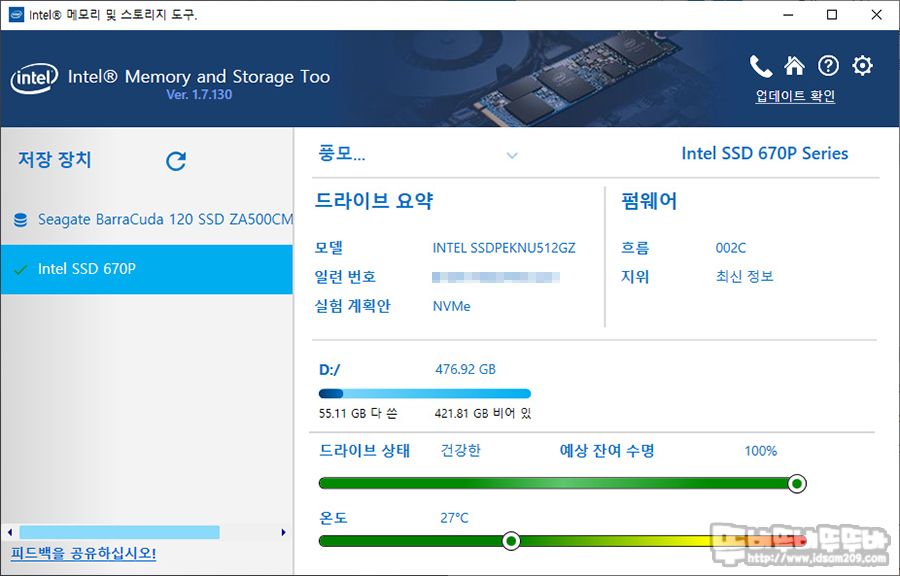The width and height of the screenshot is (900, 576).
Task: Click the Intel logo in header
Action: tap(34, 79)
